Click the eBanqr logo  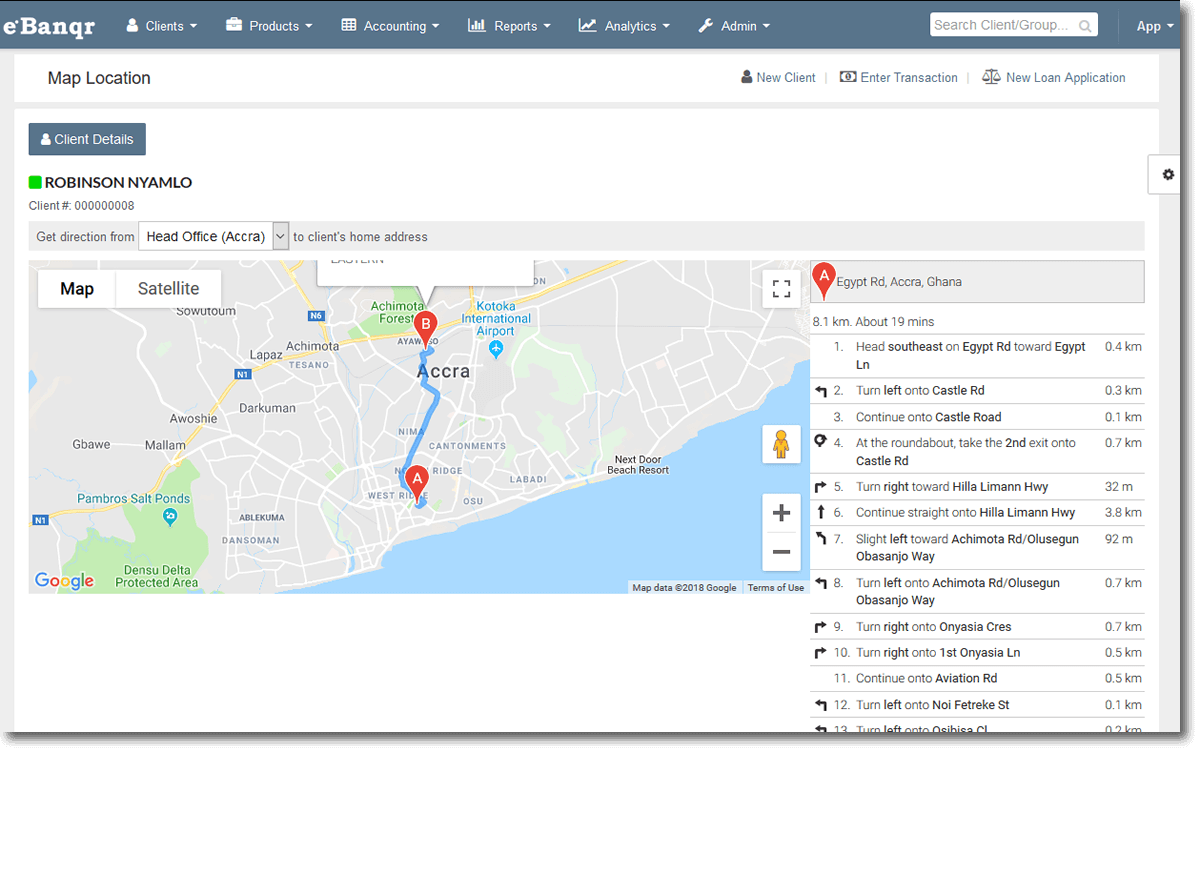pyautogui.click(x=49, y=26)
